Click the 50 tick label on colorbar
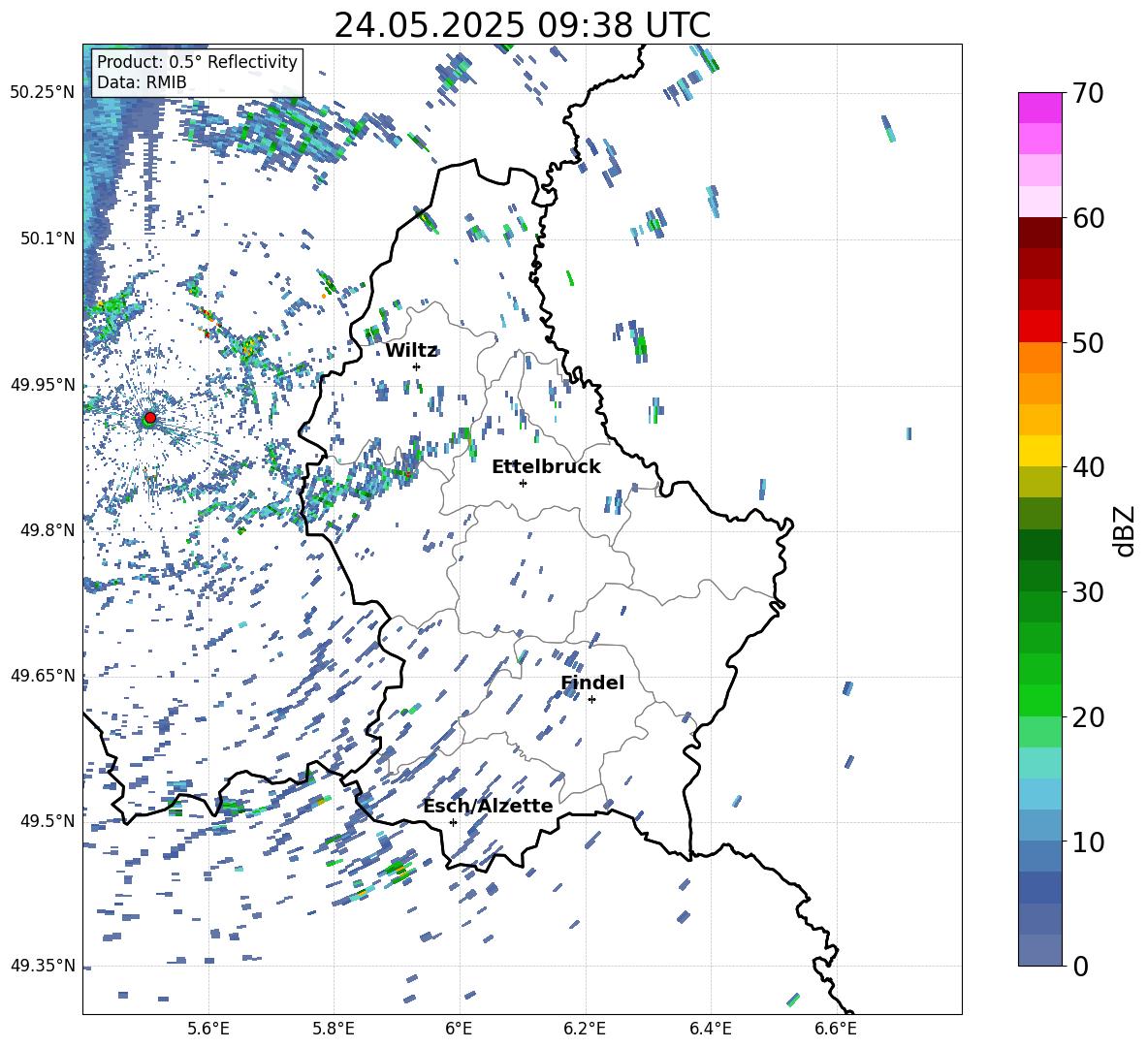Viewport: 1148px width, 1048px height. tap(1088, 342)
